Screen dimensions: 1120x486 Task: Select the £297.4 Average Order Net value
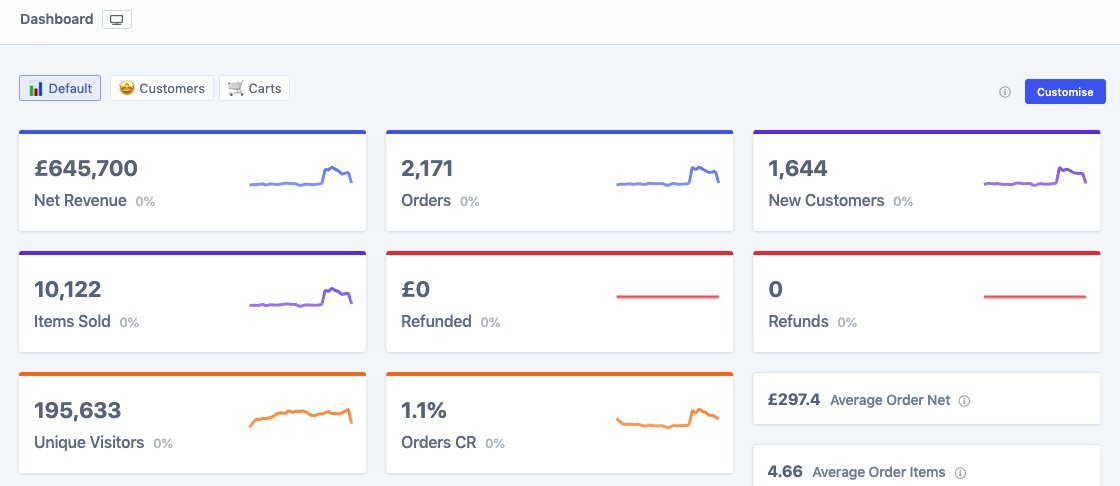pos(794,400)
